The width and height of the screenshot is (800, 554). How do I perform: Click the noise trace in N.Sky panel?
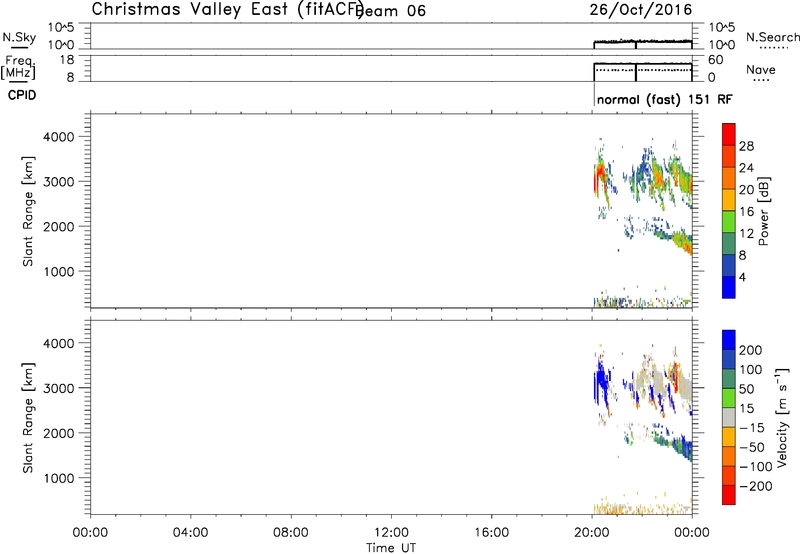click(643, 41)
